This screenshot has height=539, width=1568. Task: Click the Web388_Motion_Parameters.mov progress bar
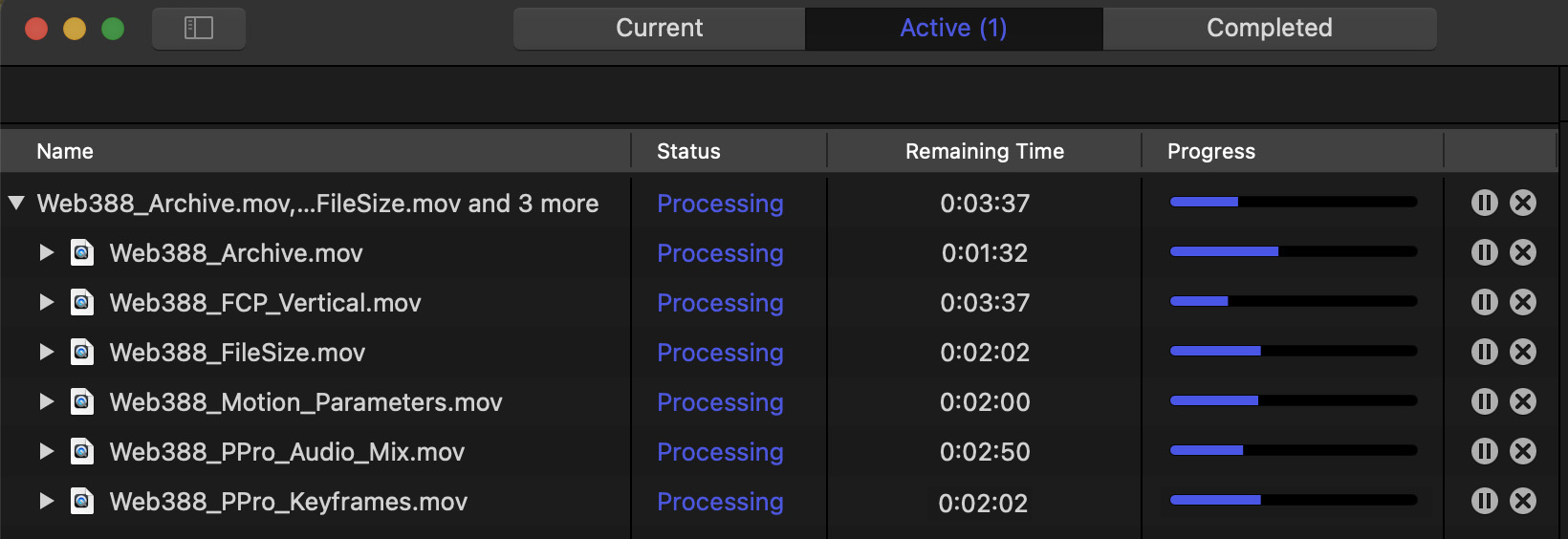[x=1293, y=401]
